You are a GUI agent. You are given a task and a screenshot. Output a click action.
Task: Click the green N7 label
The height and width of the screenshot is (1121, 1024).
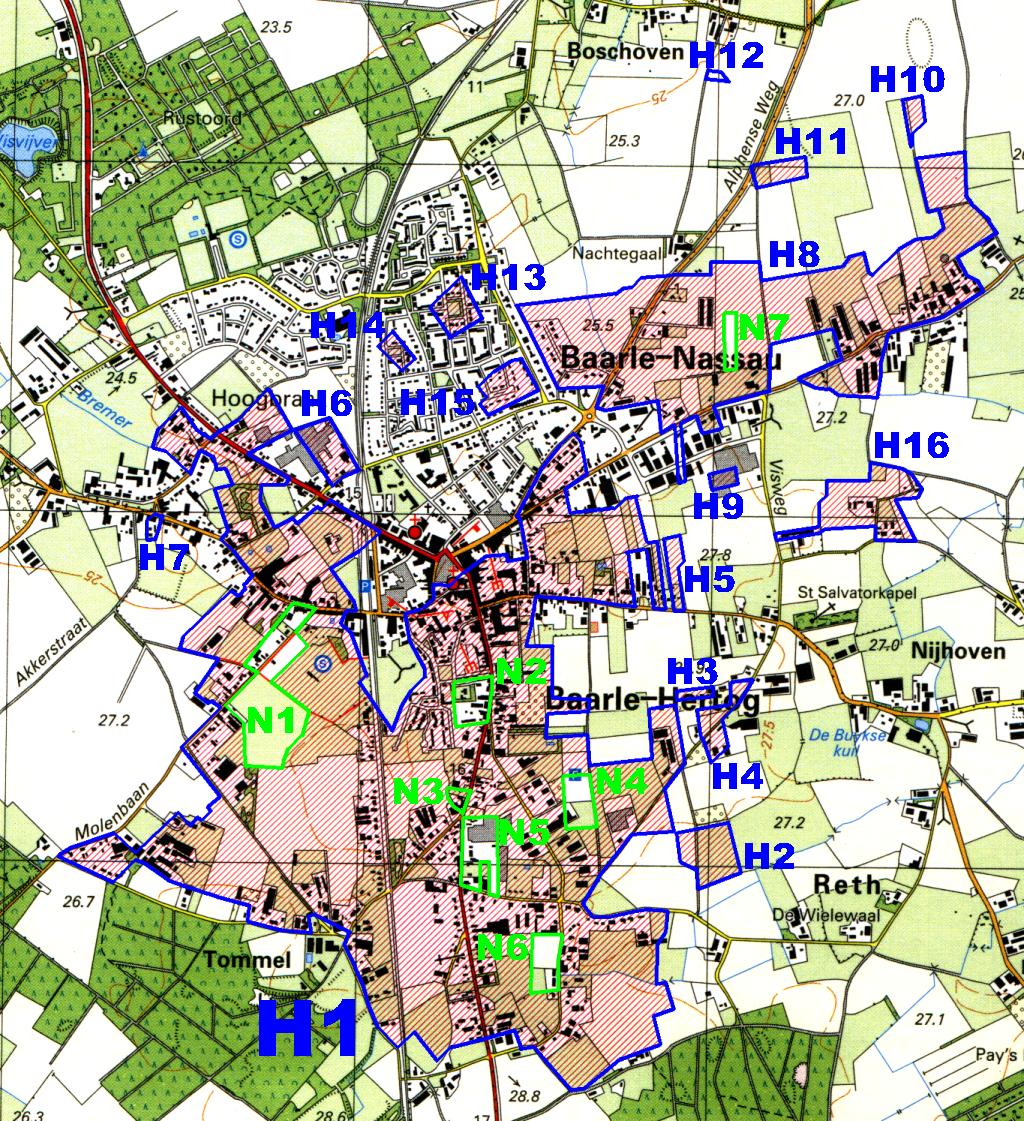click(764, 328)
